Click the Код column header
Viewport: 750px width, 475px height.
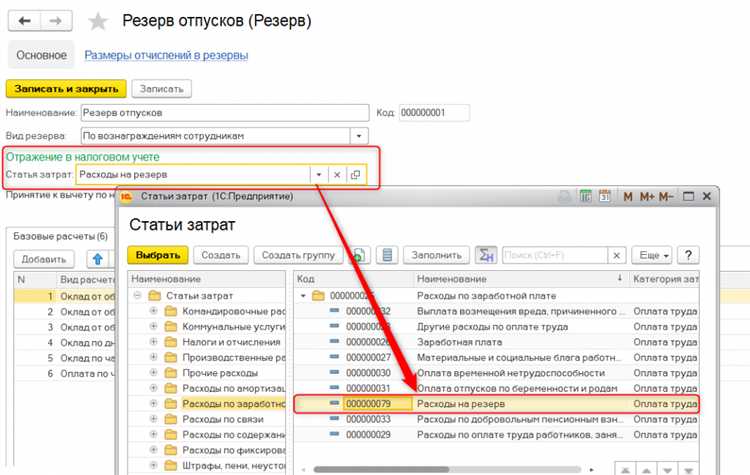[x=353, y=278]
